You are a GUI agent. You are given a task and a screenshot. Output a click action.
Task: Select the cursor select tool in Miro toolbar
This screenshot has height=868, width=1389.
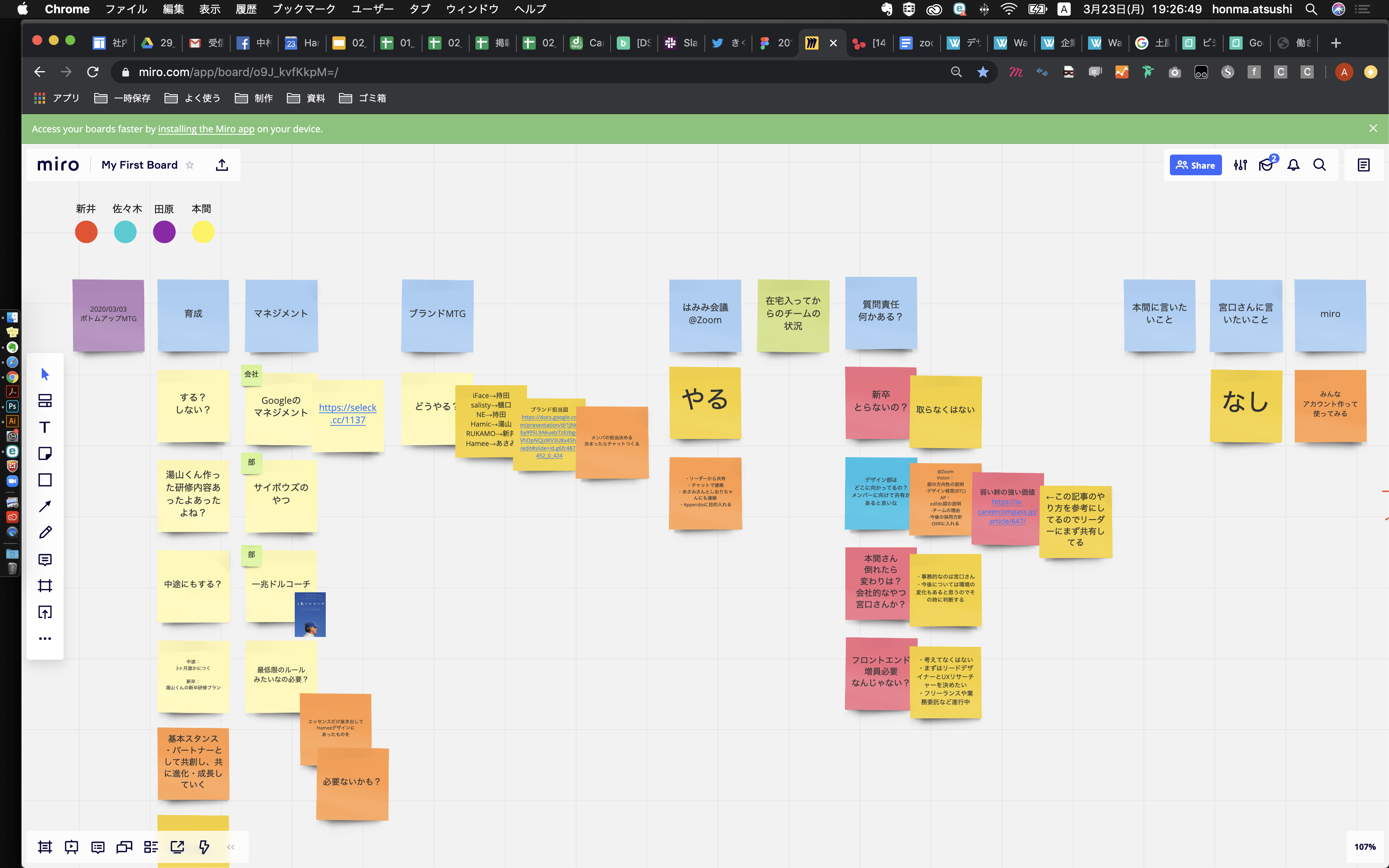45,374
